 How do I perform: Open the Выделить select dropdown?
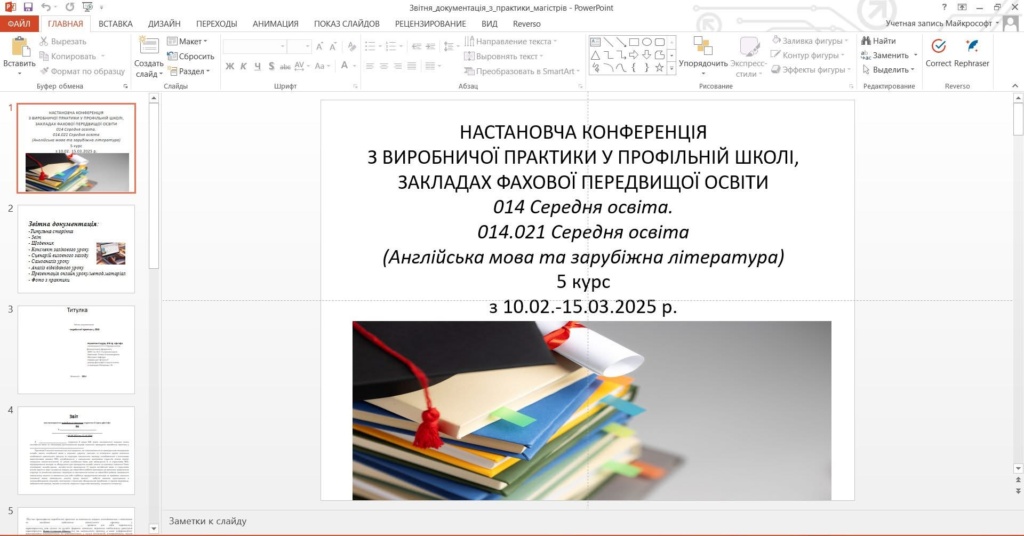coord(888,69)
